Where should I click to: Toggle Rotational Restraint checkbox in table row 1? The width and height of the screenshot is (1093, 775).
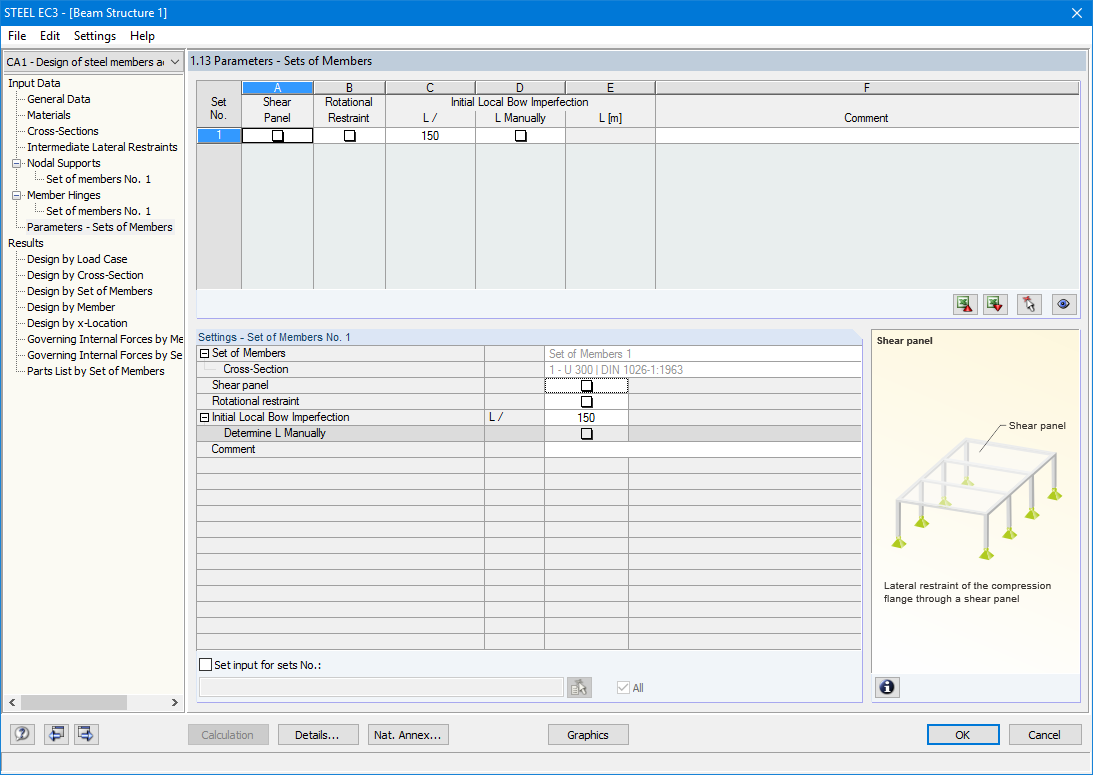pos(349,136)
